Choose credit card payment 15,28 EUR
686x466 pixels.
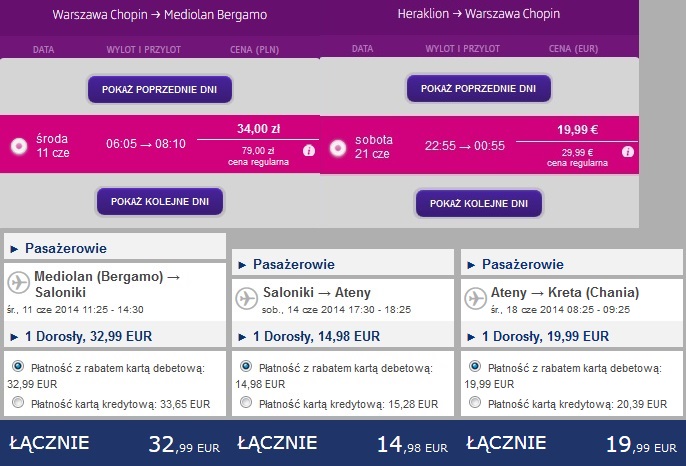246,402
